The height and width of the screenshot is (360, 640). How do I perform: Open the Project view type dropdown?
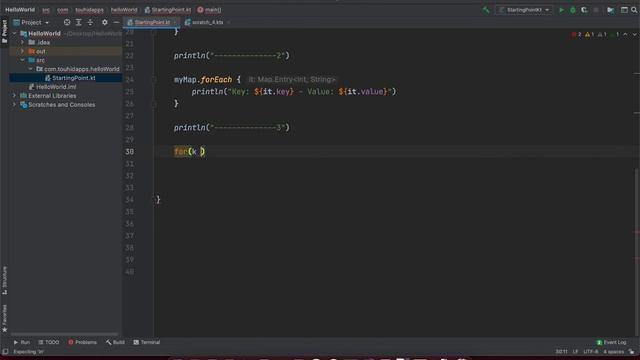31,22
